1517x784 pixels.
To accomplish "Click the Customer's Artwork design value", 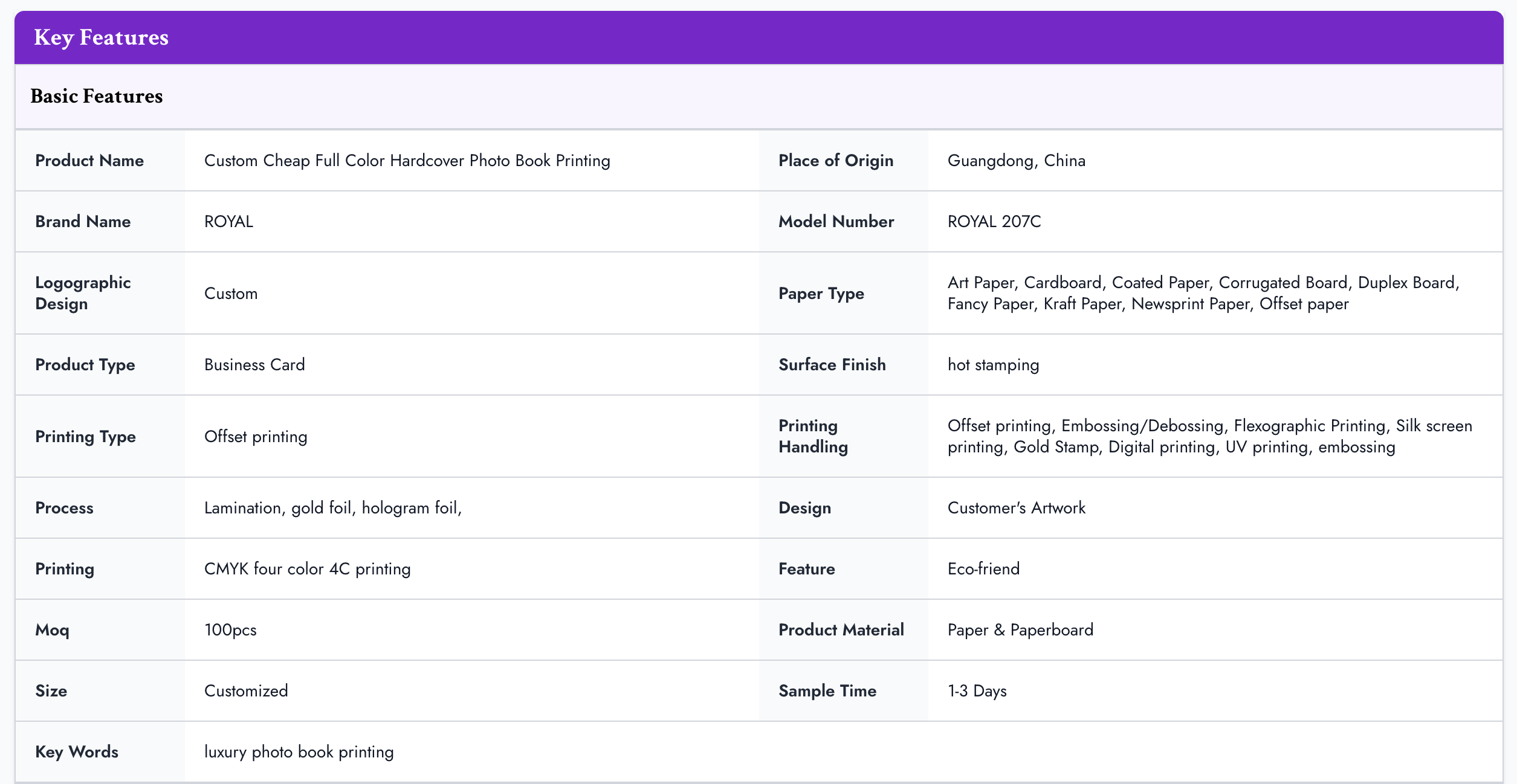I will coord(1016,508).
